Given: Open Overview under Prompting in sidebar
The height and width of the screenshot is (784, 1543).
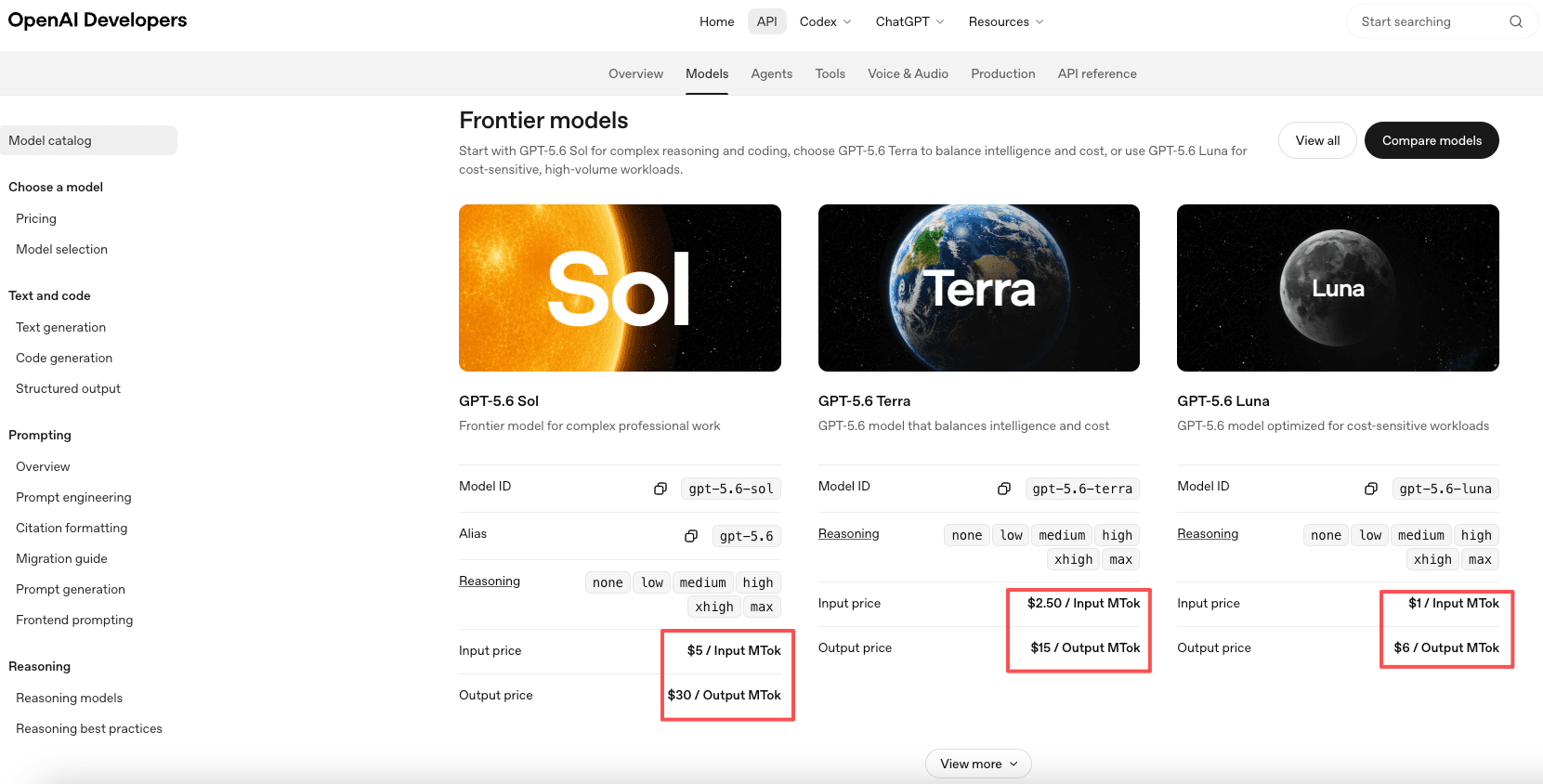Looking at the screenshot, I should 43,466.
